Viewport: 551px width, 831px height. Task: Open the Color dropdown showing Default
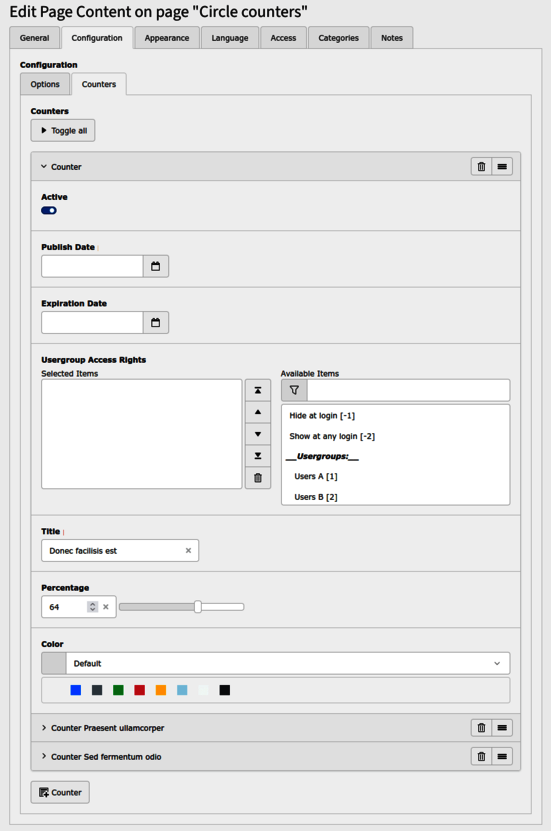click(276, 664)
